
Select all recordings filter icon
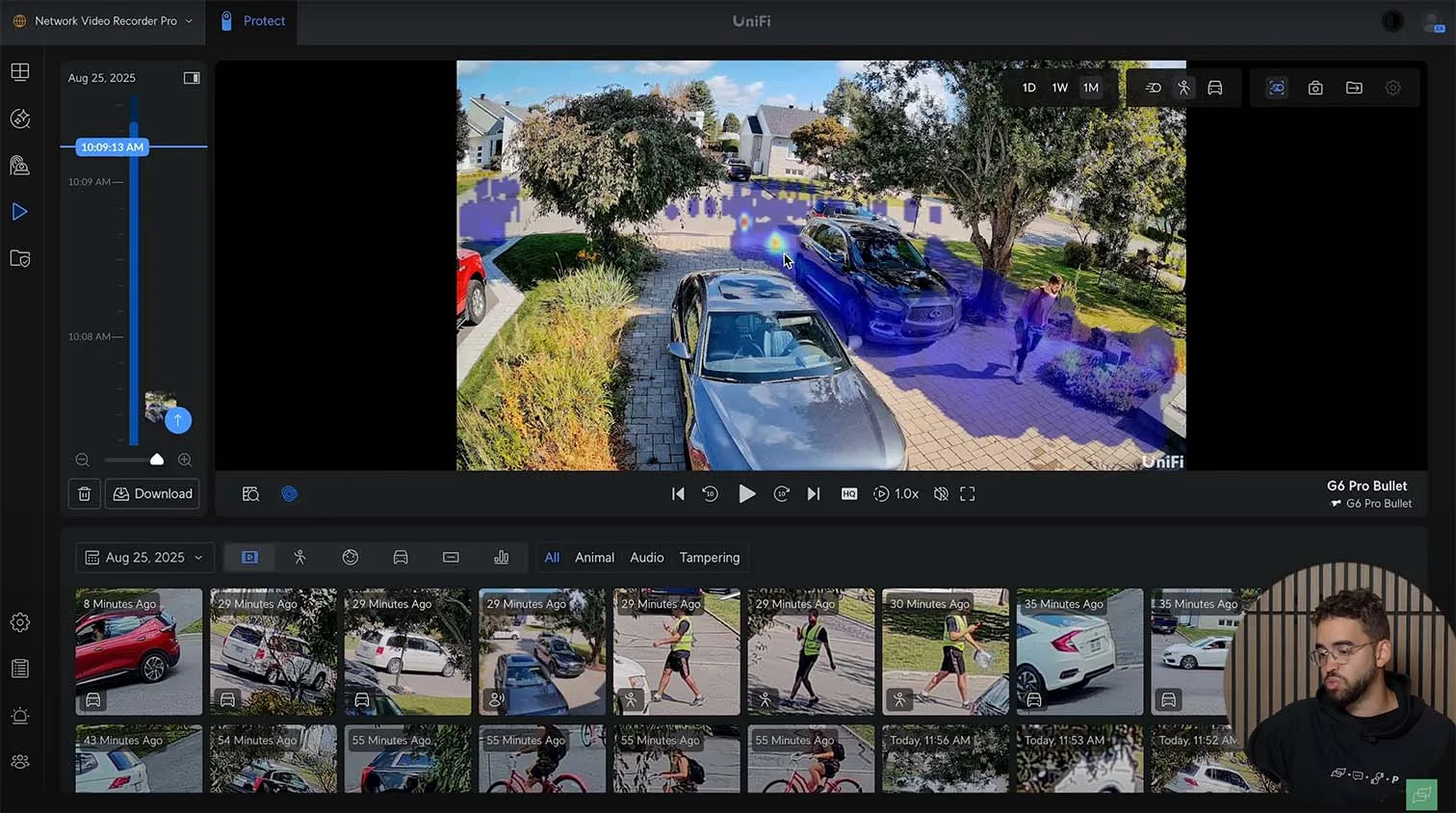click(249, 558)
